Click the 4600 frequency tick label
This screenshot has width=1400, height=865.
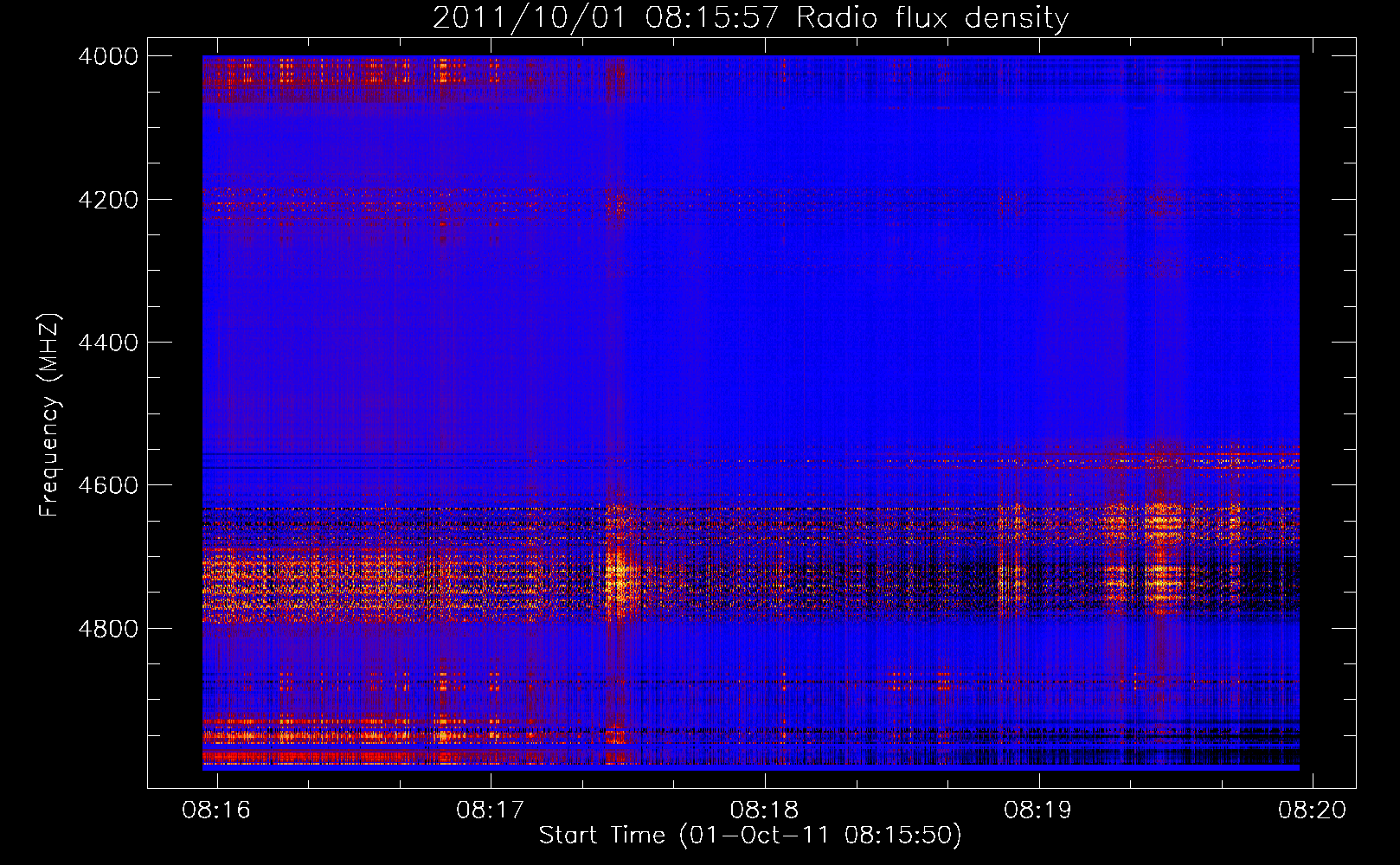coord(108,485)
